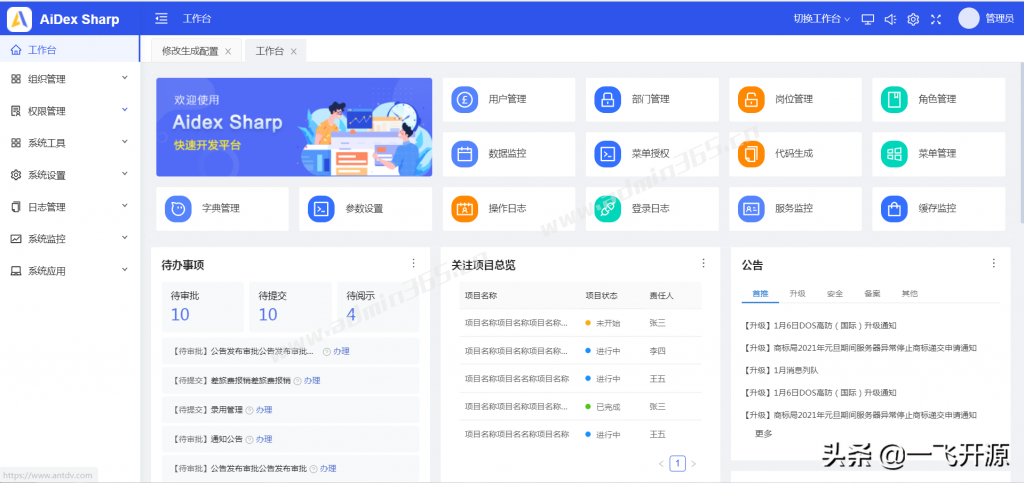Viewport: 1024px width, 483px height.
Task: Close the 工作台 tab
Action: (x=294, y=52)
